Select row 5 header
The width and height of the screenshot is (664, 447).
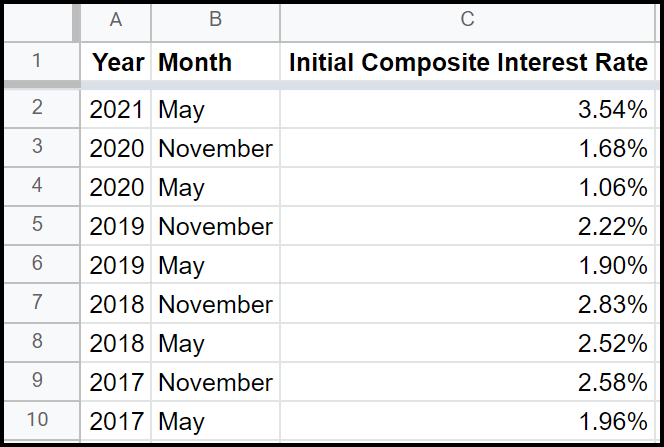(39, 226)
